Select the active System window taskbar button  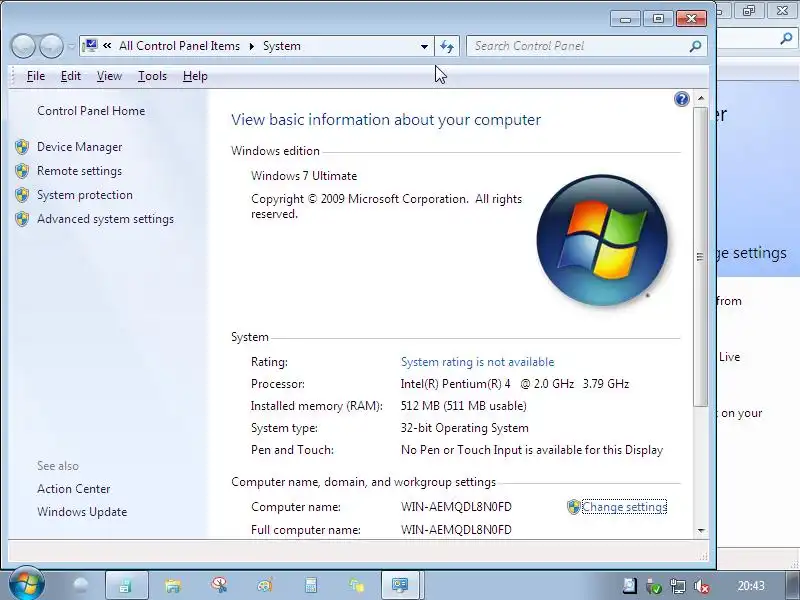[x=402, y=585]
